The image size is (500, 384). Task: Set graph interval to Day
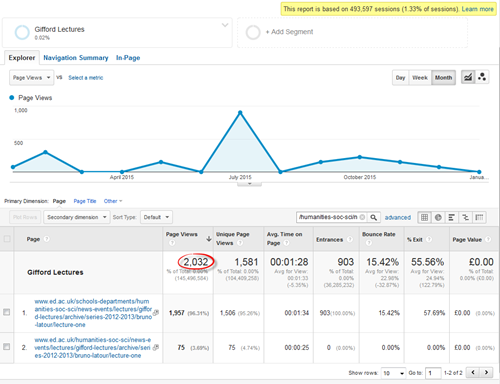[x=400, y=78]
